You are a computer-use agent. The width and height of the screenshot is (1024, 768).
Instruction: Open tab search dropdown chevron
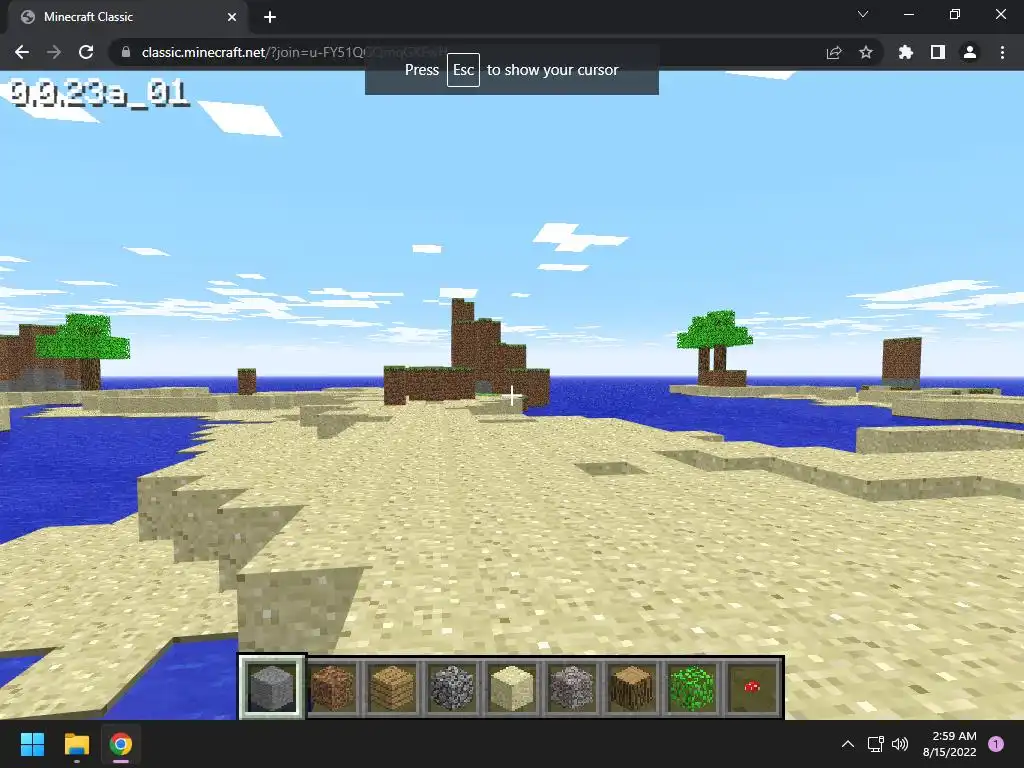pos(863,14)
